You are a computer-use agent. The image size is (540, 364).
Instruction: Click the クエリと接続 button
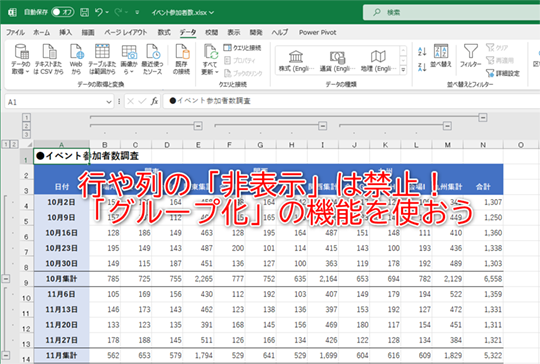(242, 48)
